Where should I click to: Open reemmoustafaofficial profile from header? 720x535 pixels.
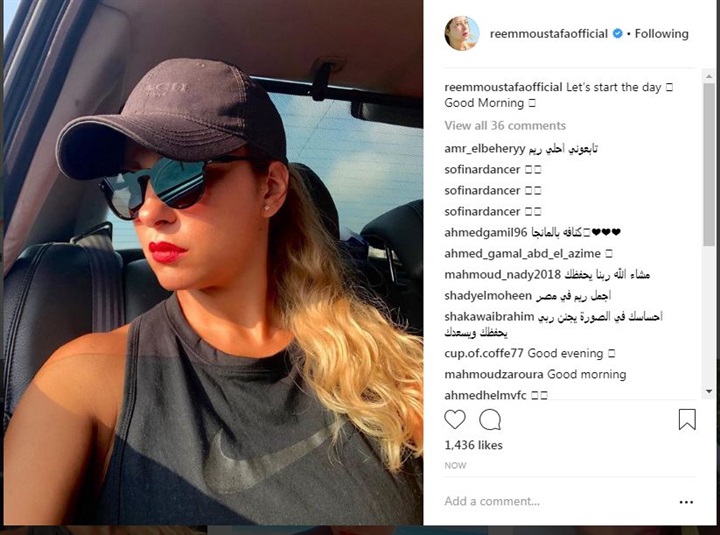click(x=549, y=34)
